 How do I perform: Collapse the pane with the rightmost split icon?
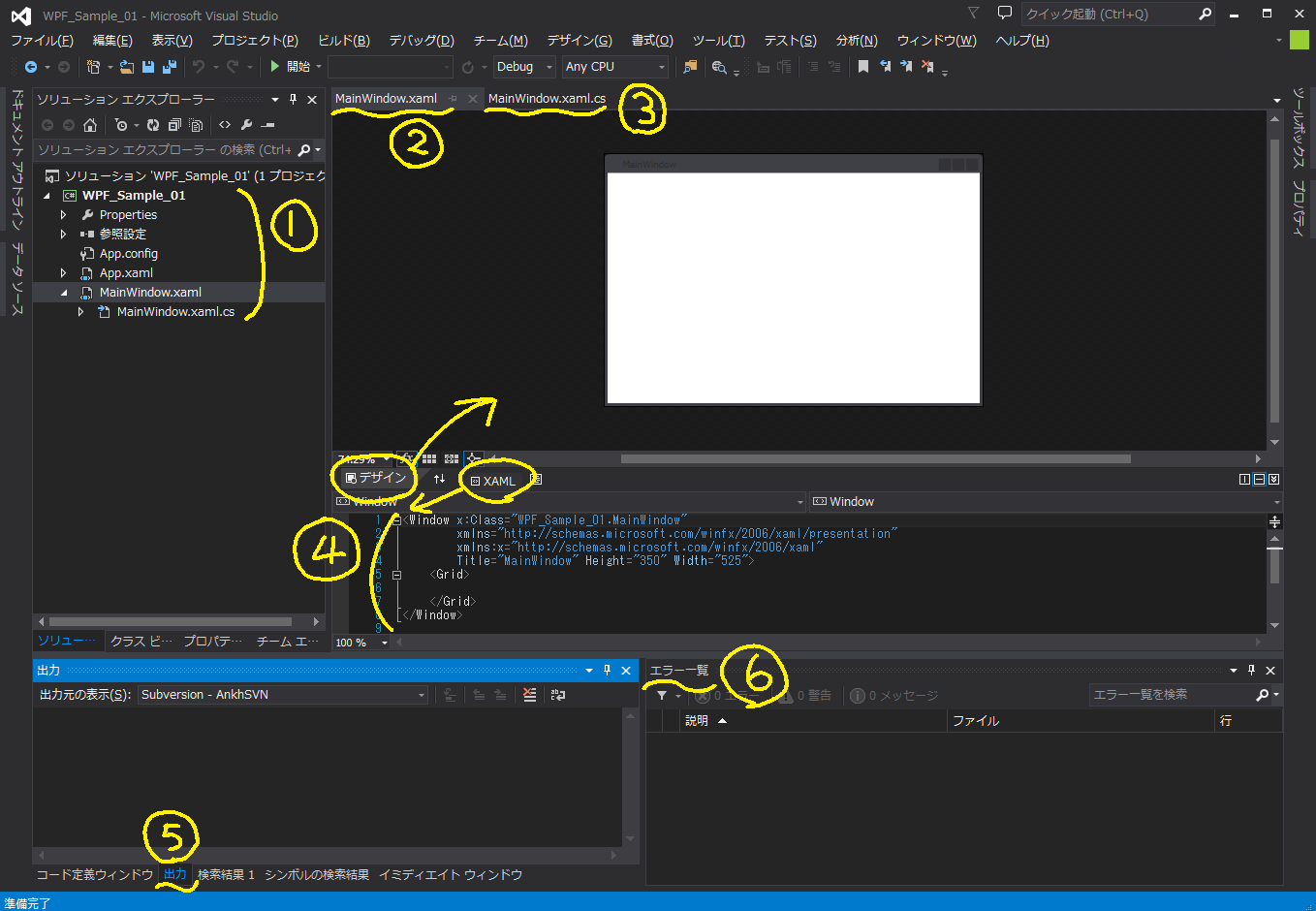[x=1273, y=479]
